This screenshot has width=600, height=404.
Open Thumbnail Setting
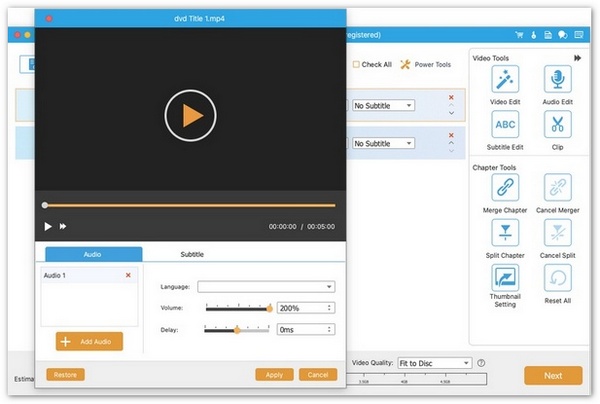505,278
